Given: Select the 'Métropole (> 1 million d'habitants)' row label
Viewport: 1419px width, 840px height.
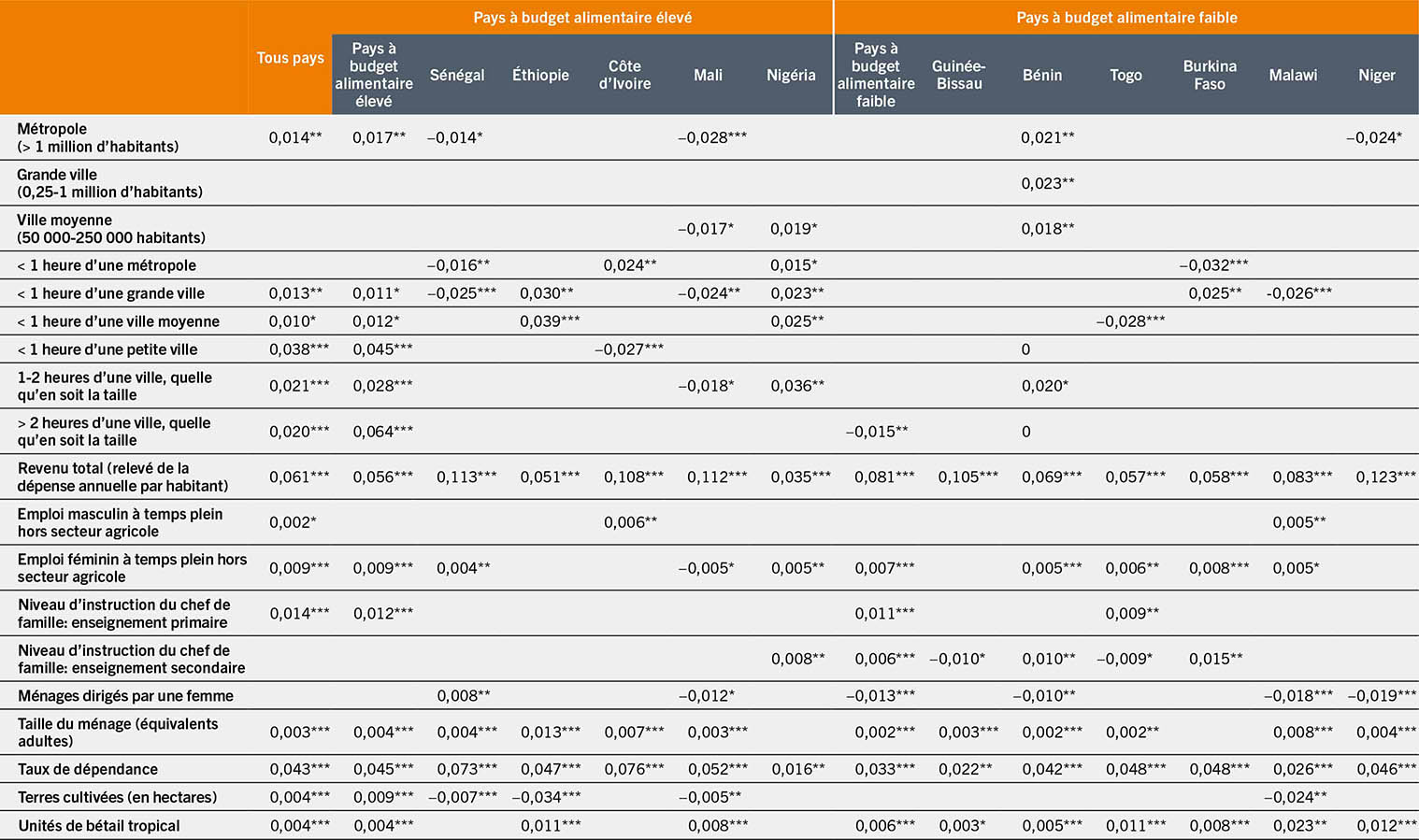Looking at the screenshot, I should [97, 137].
